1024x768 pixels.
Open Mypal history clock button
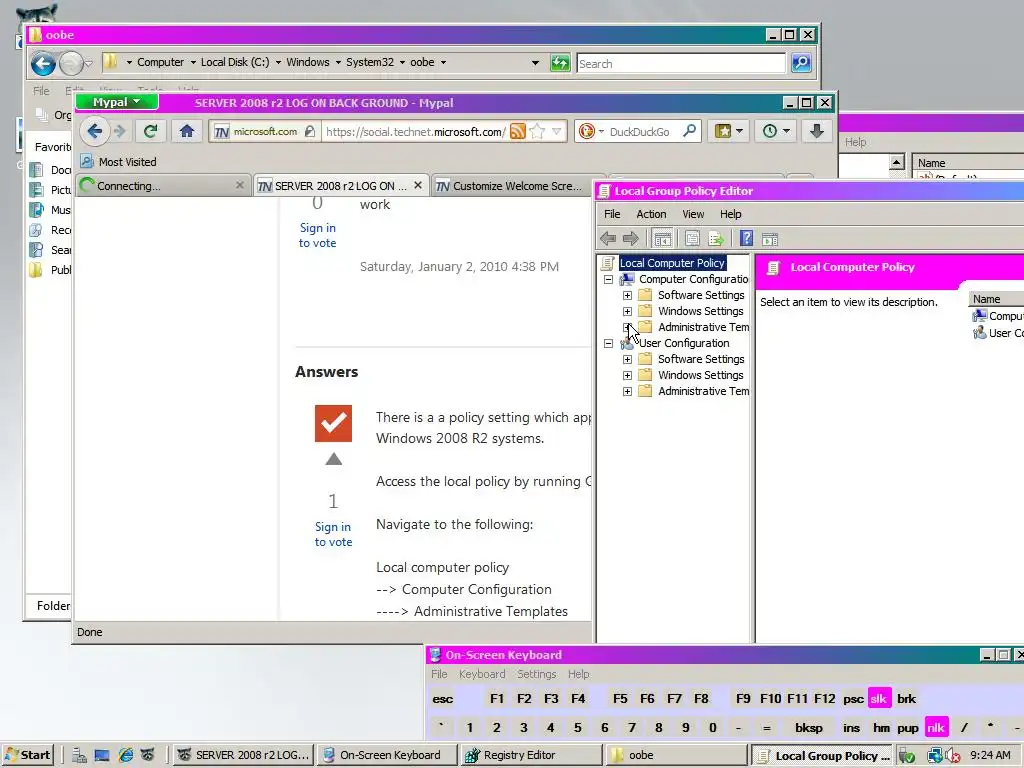point(775,131)
